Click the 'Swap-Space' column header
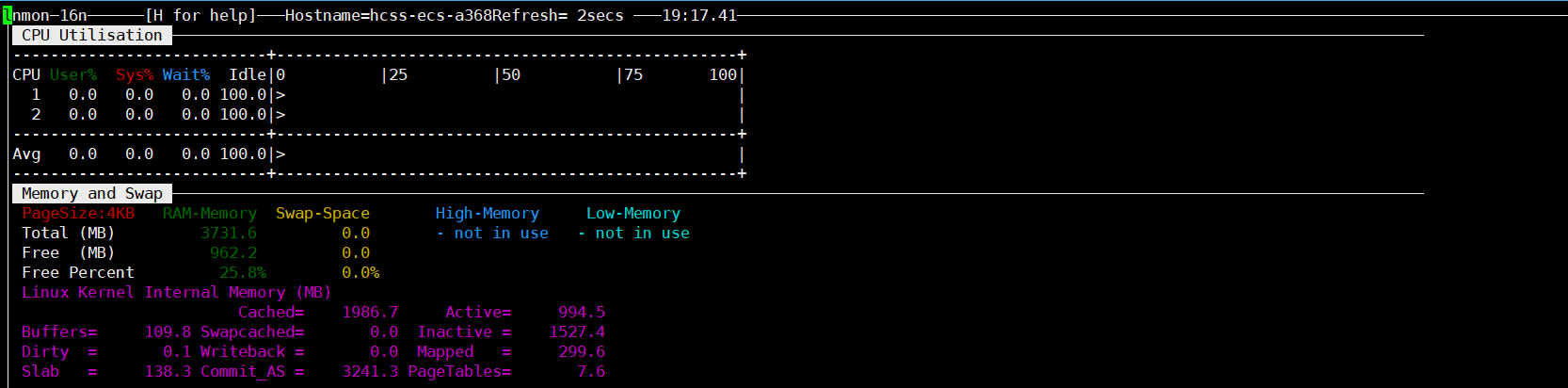This screenshot has width=1568, height=388. point(323,214)
